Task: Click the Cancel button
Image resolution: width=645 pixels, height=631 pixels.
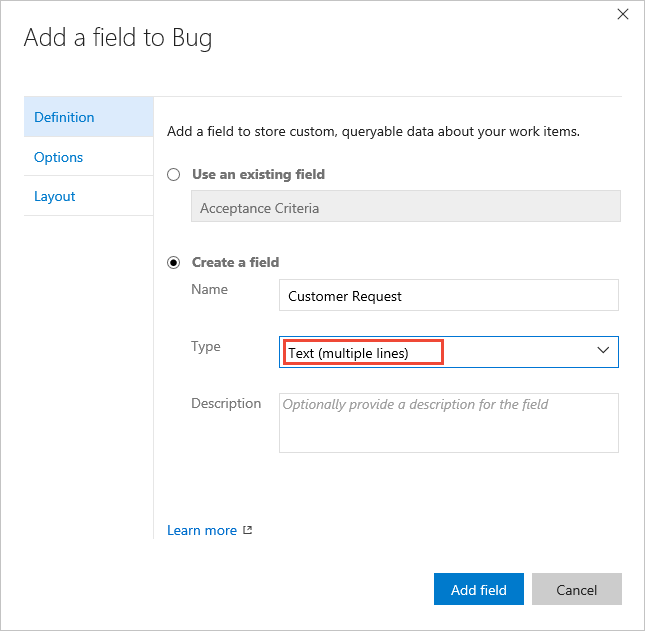Action: coord(577,589)
